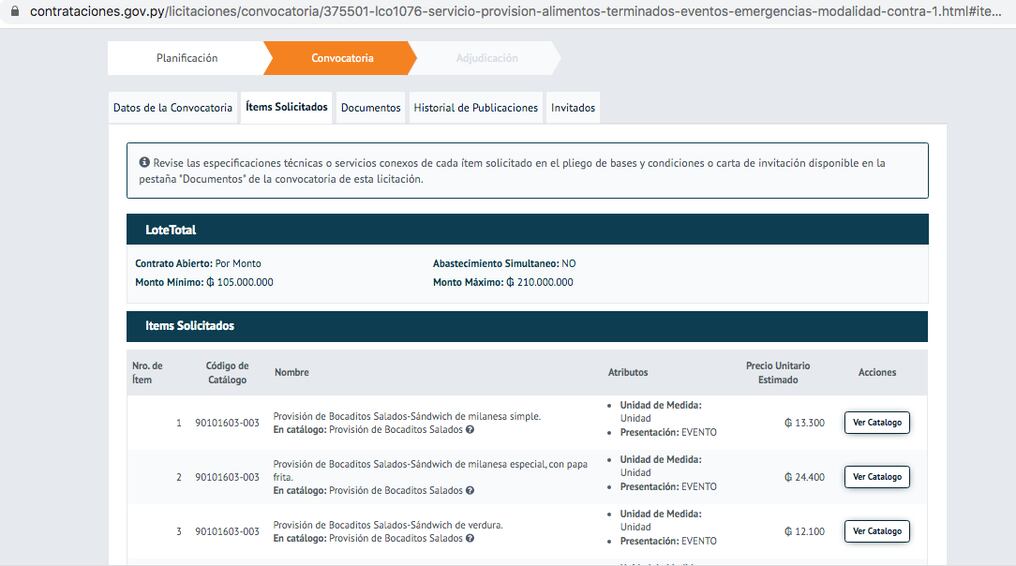Click the price ₲ 24.400

(804, 477)
